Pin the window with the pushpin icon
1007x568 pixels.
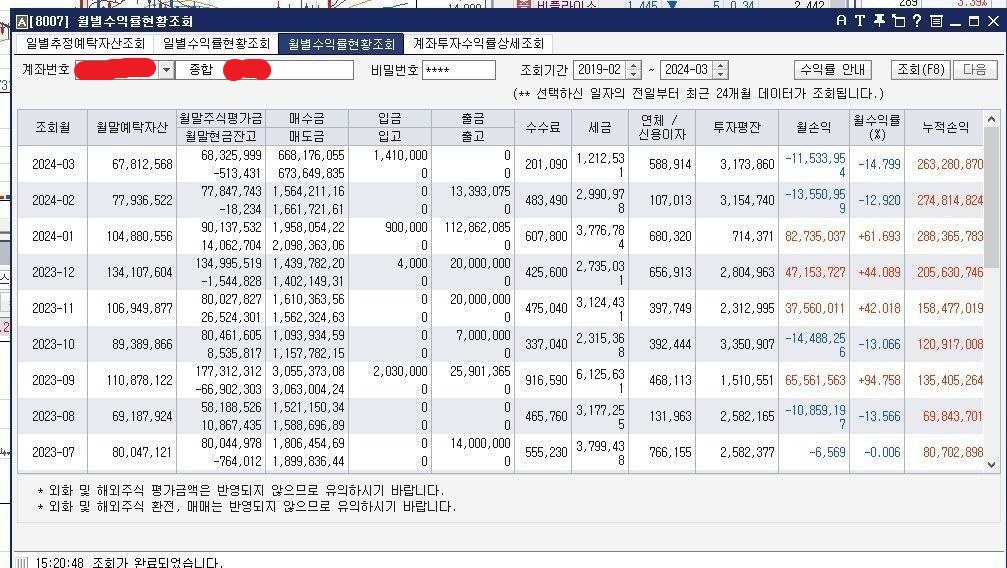(879, 21)
